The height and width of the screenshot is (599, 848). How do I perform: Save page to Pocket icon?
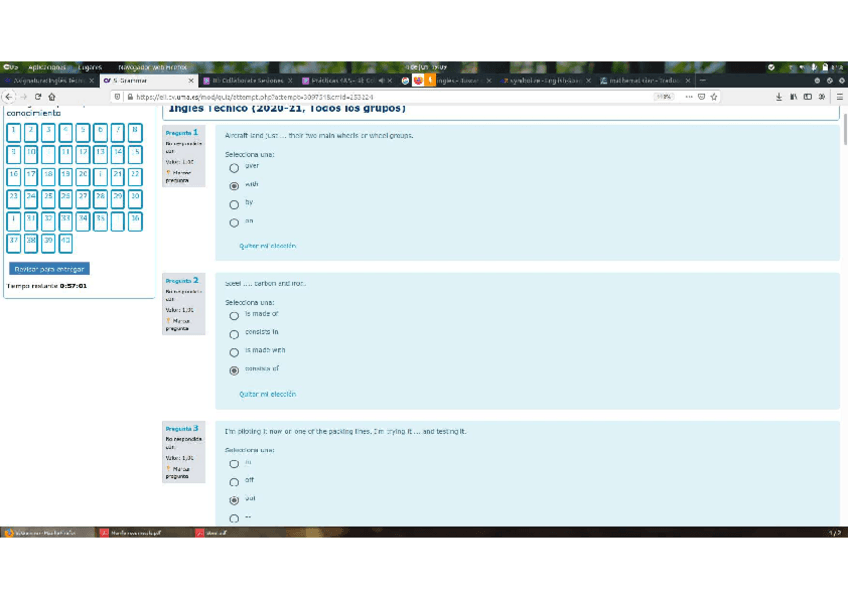click(701, 97)
